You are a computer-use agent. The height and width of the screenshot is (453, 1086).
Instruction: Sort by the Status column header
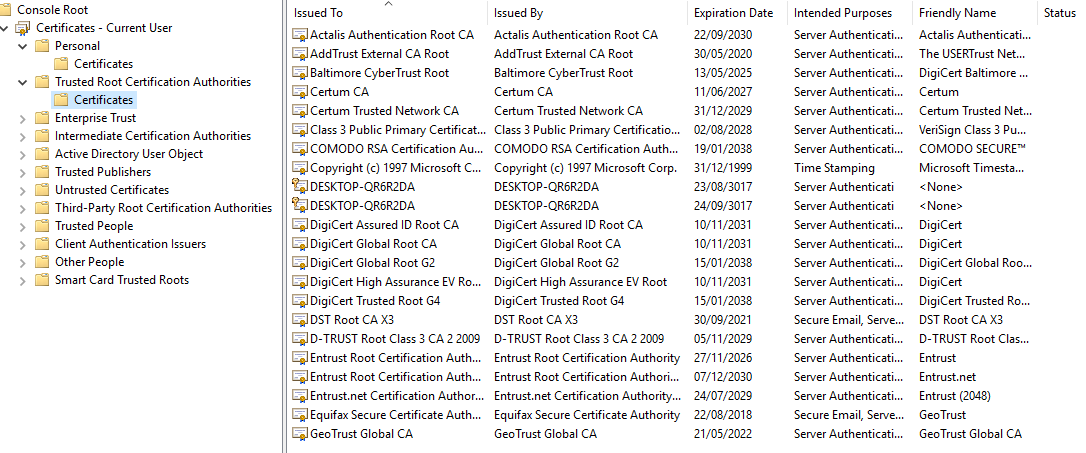[x=1061, y=13]
